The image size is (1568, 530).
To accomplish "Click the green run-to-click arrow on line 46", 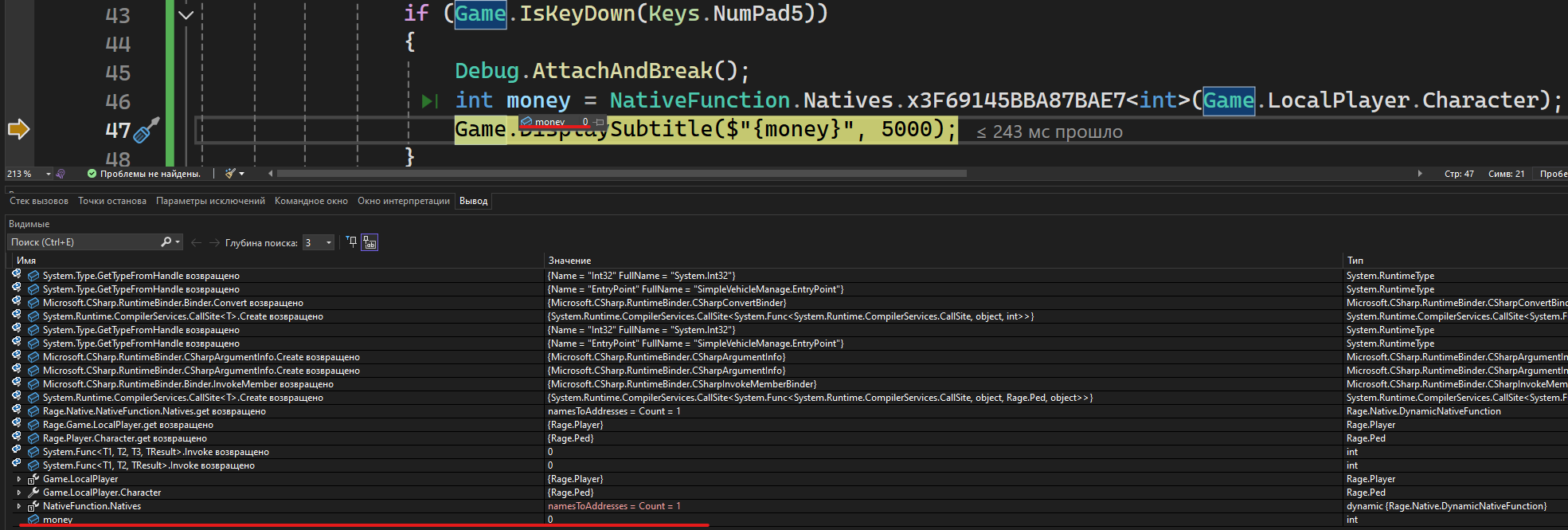I will click(x=429, y=101).
